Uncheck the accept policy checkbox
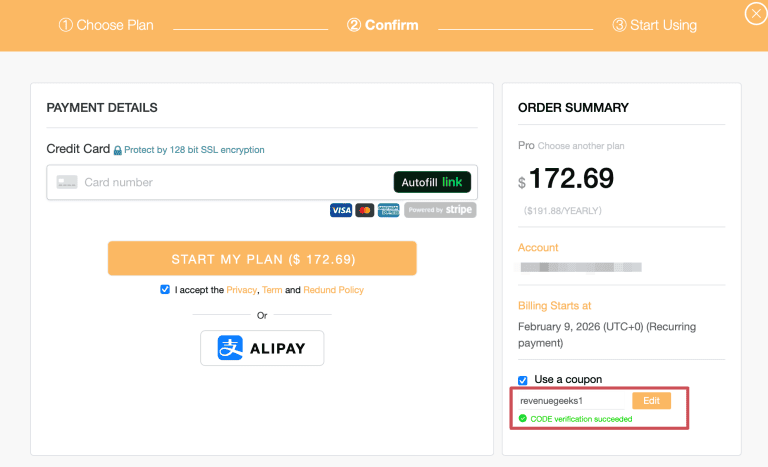Image resolution: width=768 pixels, height=467 pixels. (165, 290)
